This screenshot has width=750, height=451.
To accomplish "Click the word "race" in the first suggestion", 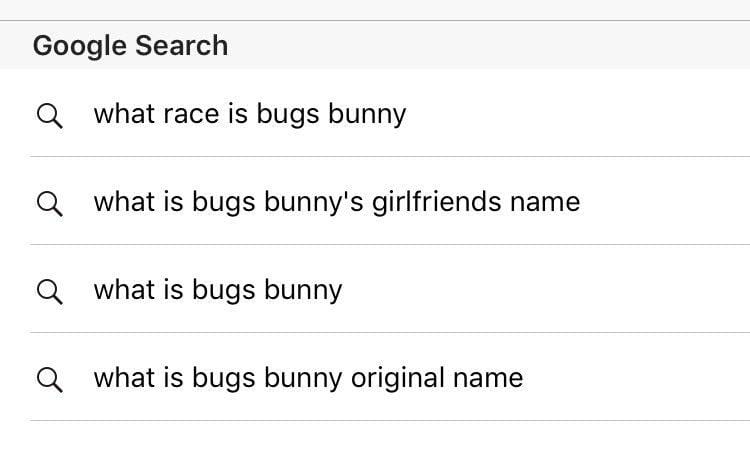I will click(187, 115).
